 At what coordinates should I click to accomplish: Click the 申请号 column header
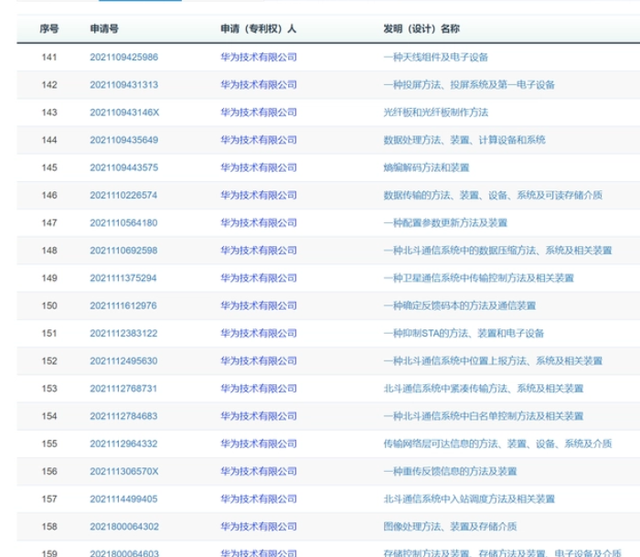click(104, 29)
